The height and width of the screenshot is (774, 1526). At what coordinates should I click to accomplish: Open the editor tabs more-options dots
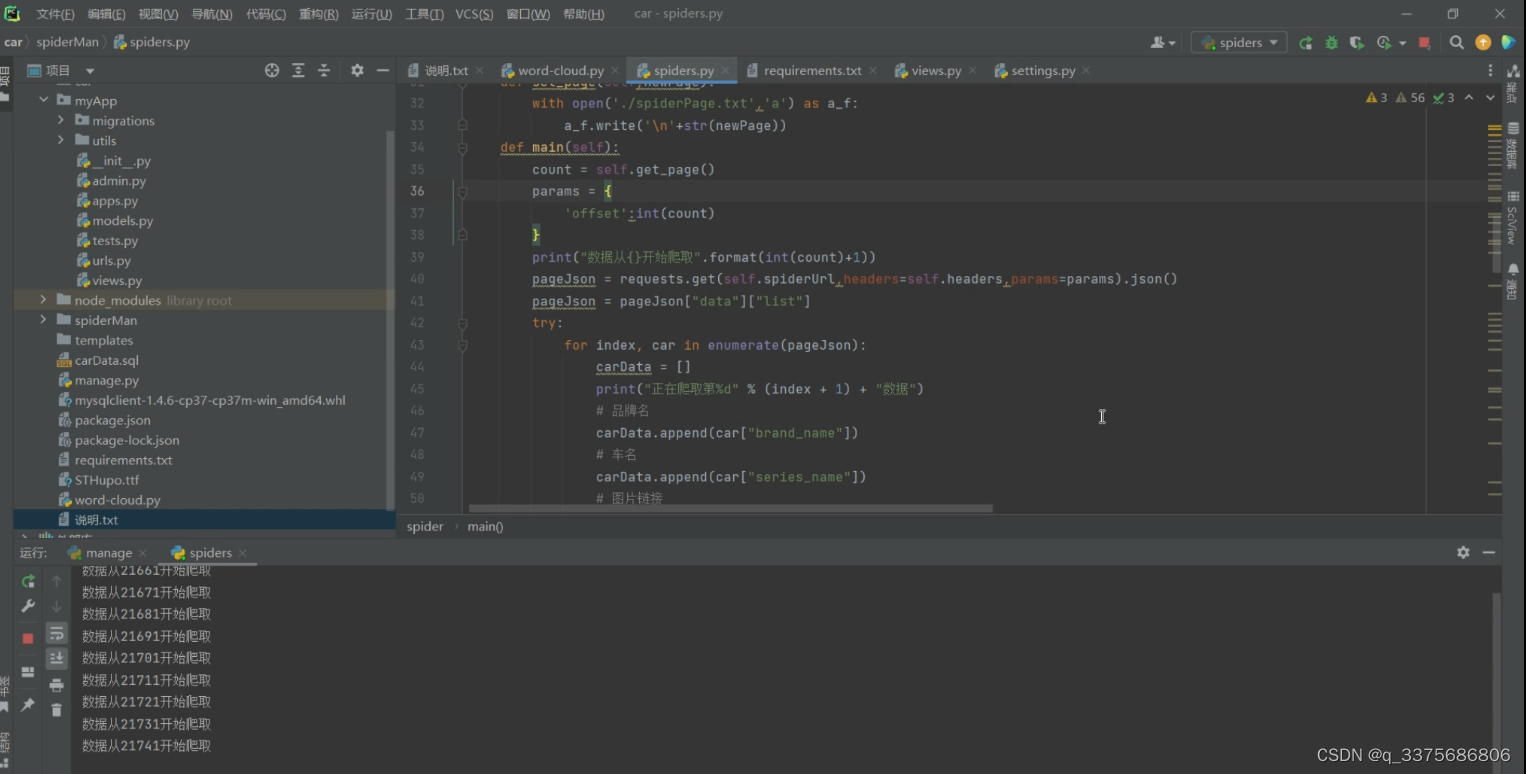tap(1490, 70)
